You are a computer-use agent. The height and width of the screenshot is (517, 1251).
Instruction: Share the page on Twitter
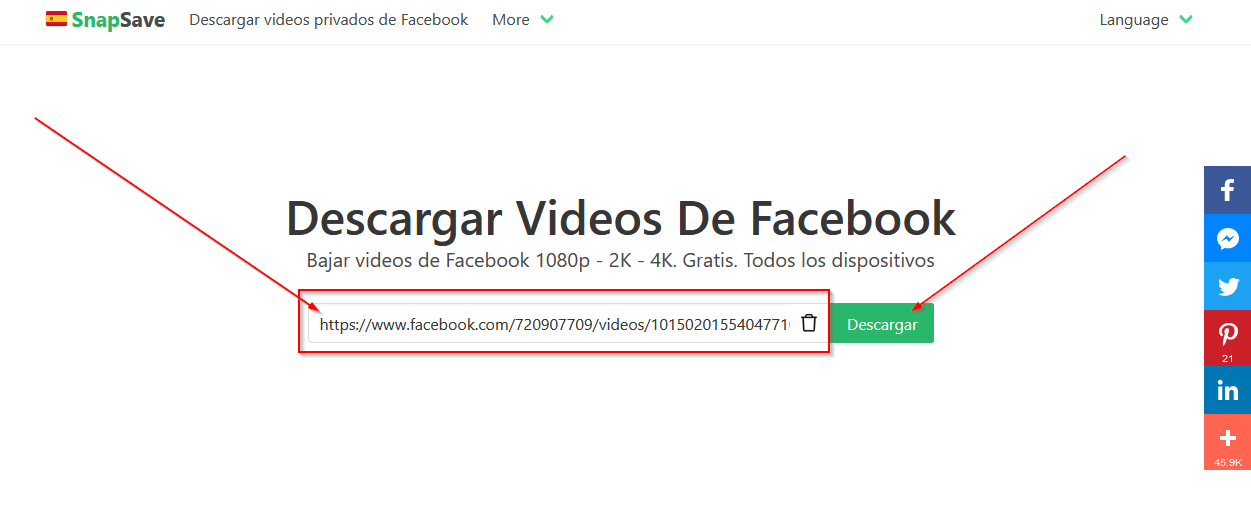tap(1227, 287)
